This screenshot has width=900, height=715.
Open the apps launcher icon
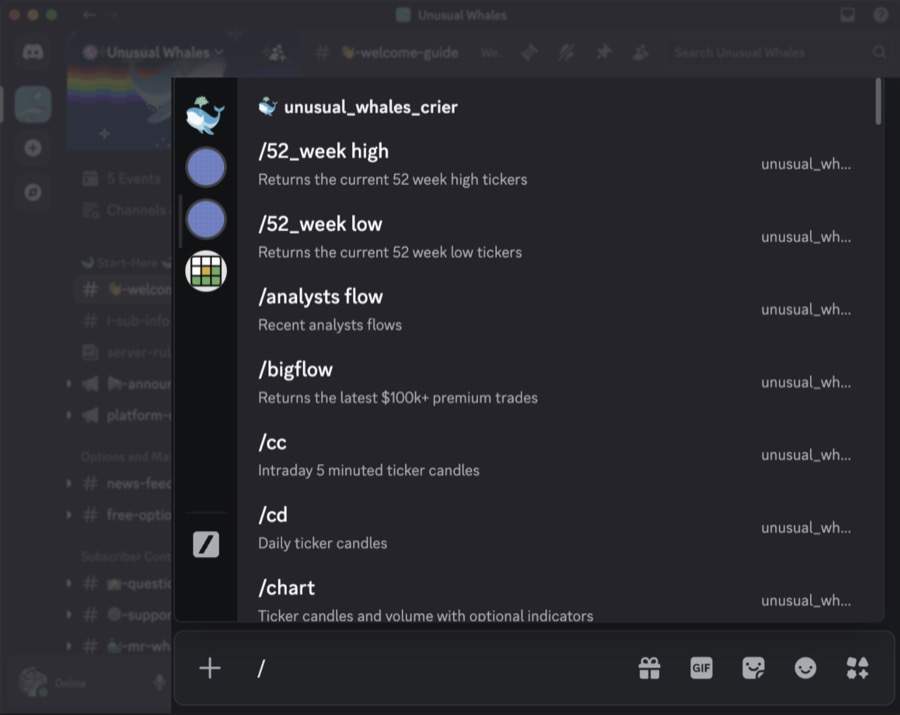[x=858, y=668]
